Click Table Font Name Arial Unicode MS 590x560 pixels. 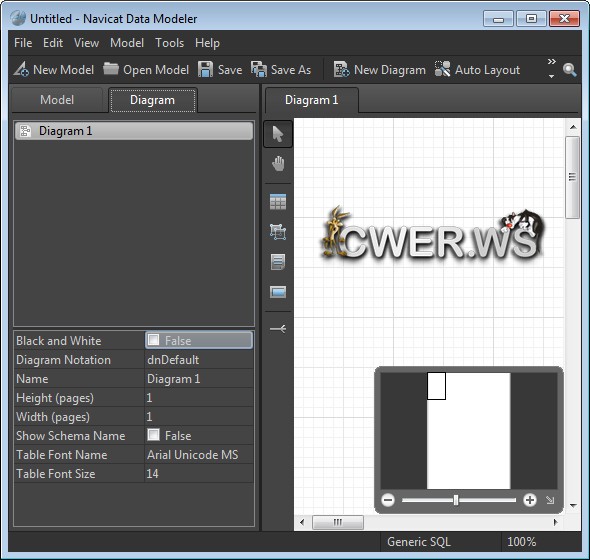199,455
